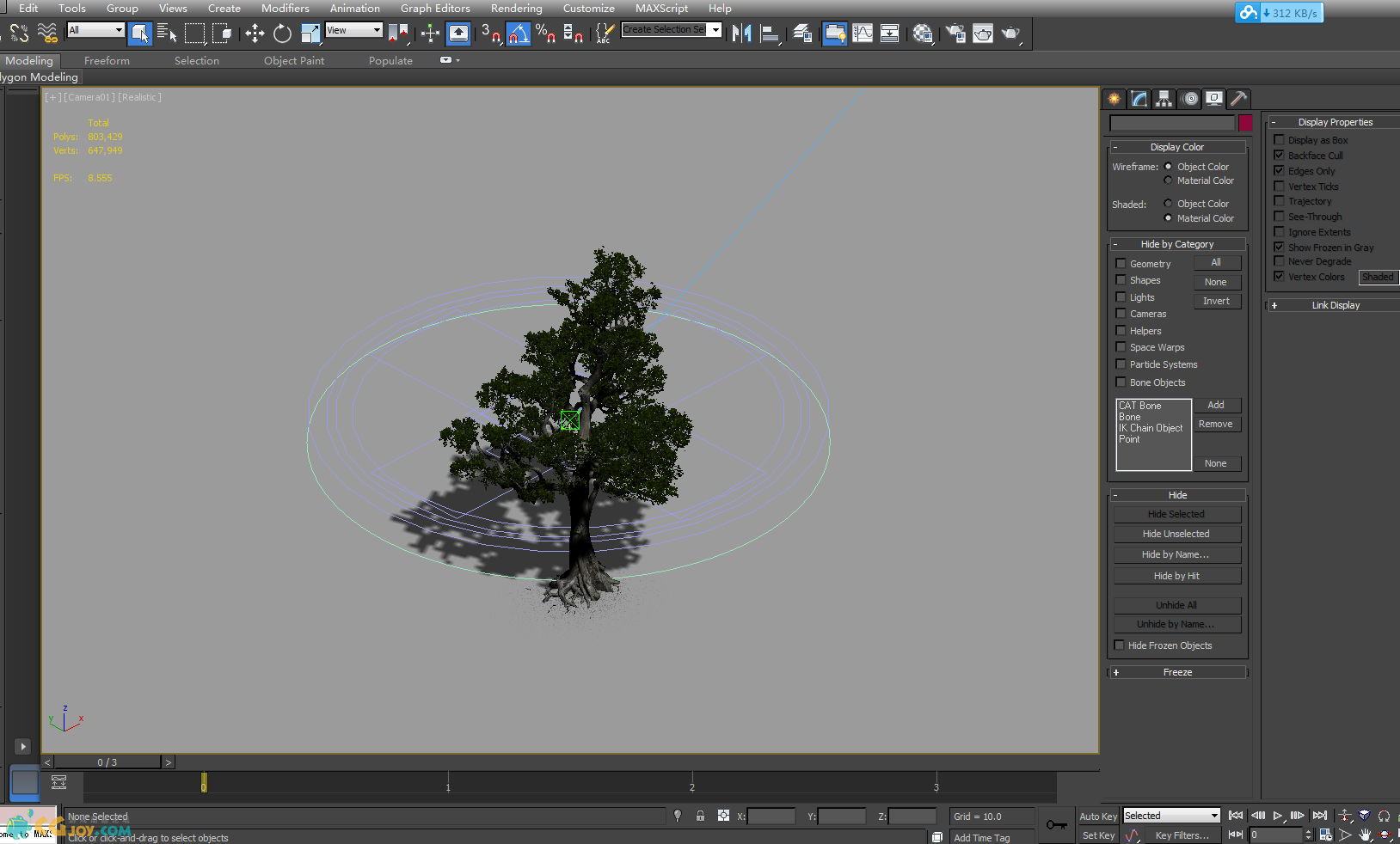Open Create Selection Set dropdown

point(715,30)
